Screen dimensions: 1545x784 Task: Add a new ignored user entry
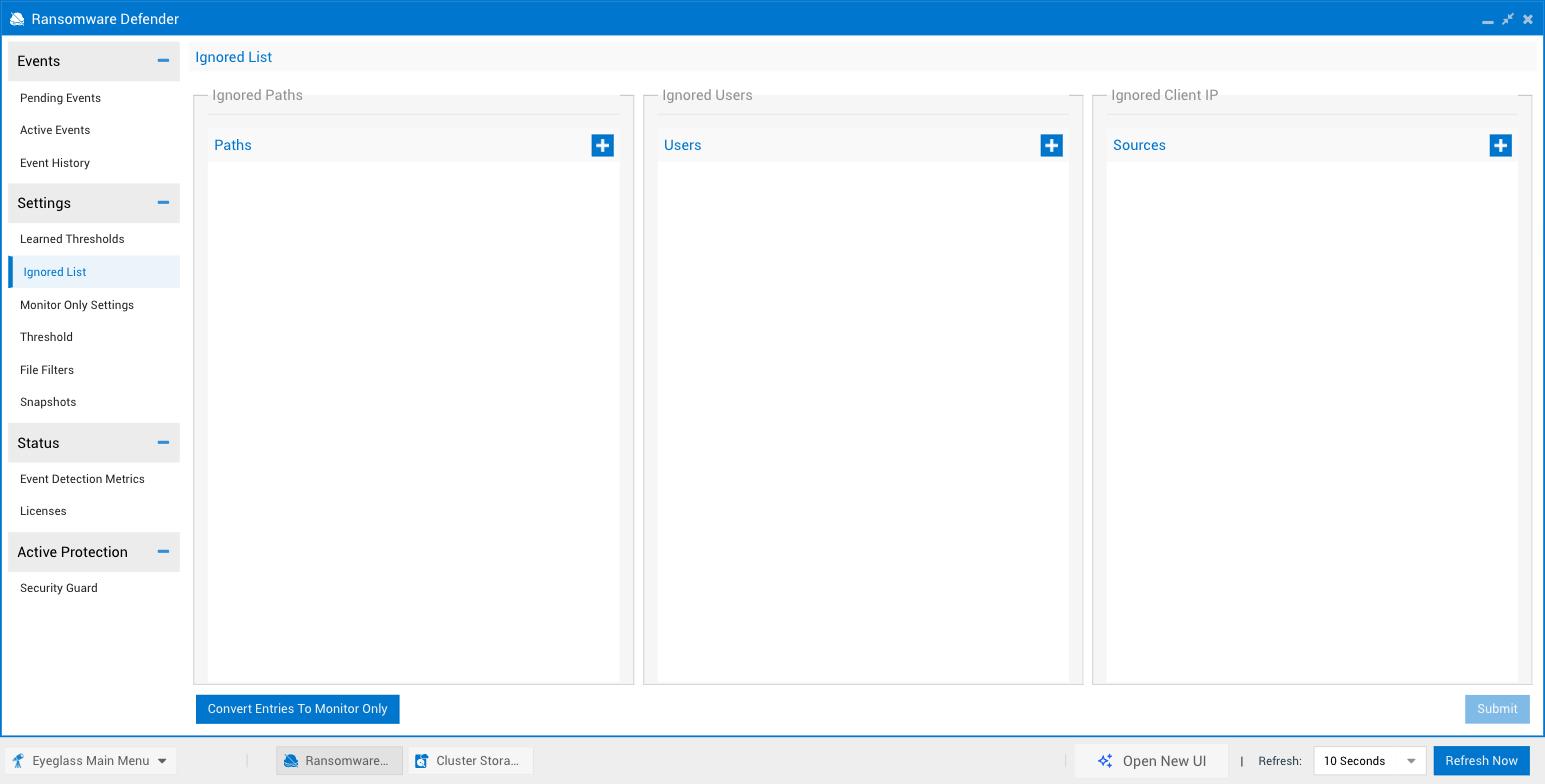[x=1051, y=145]
